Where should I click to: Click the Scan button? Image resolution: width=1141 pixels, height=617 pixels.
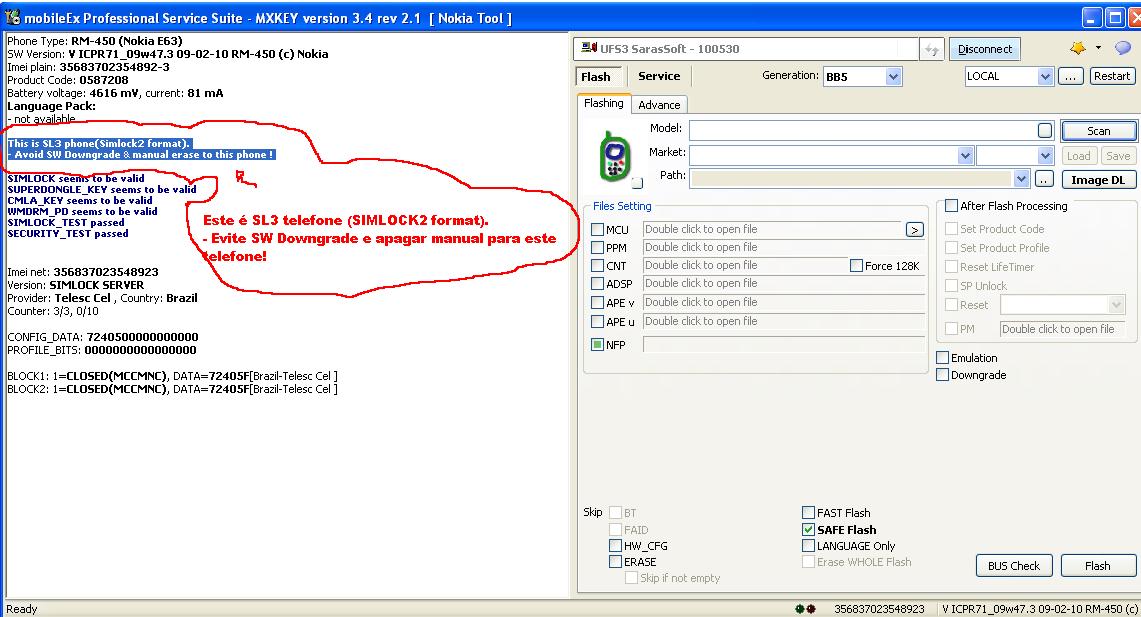pyautogui.click(x=1099, y=131)
